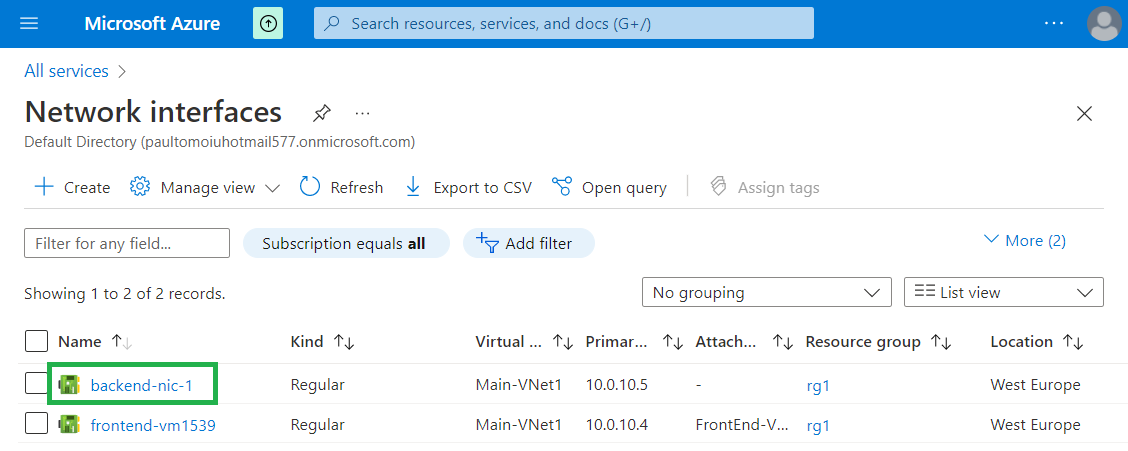Click the Subscription equals all filter
1128x451 pixels.
346,243
